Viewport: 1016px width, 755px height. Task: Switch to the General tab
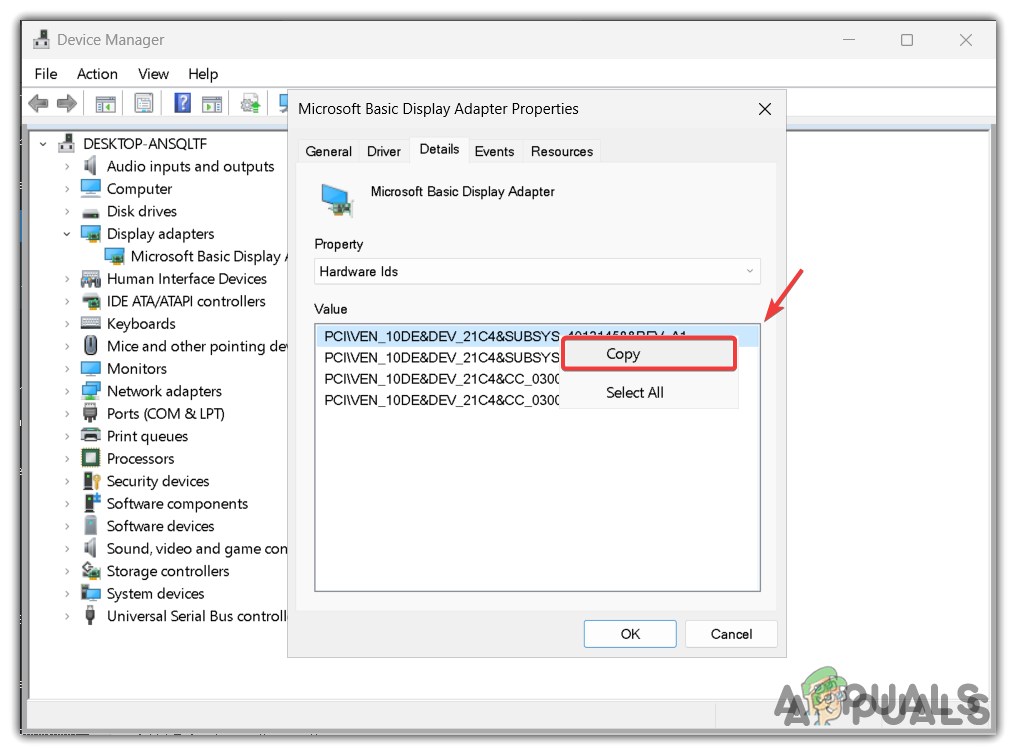tap(329, 151)
